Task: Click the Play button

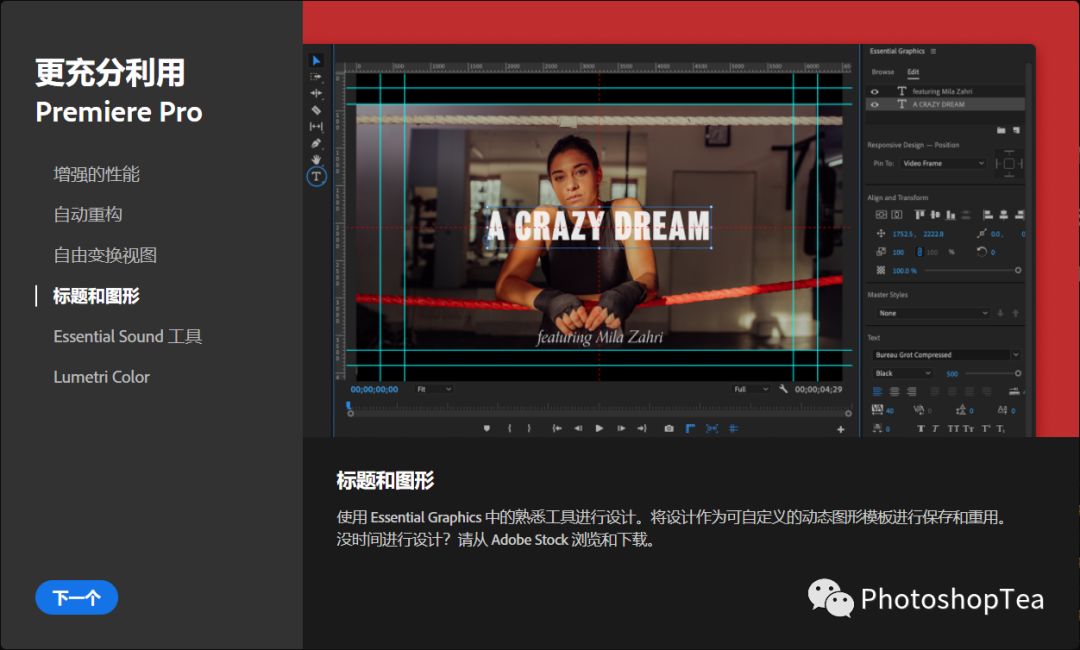Action: [x=599, y=428]
